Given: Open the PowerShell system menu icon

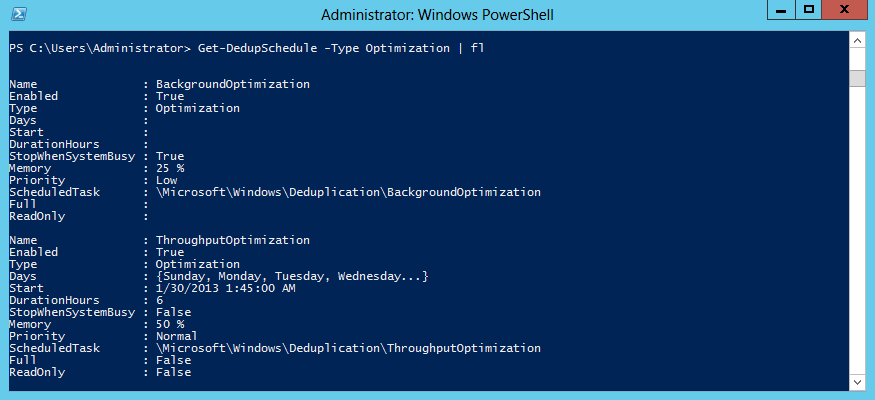Looking at the screenshot, I should [18, 14].
